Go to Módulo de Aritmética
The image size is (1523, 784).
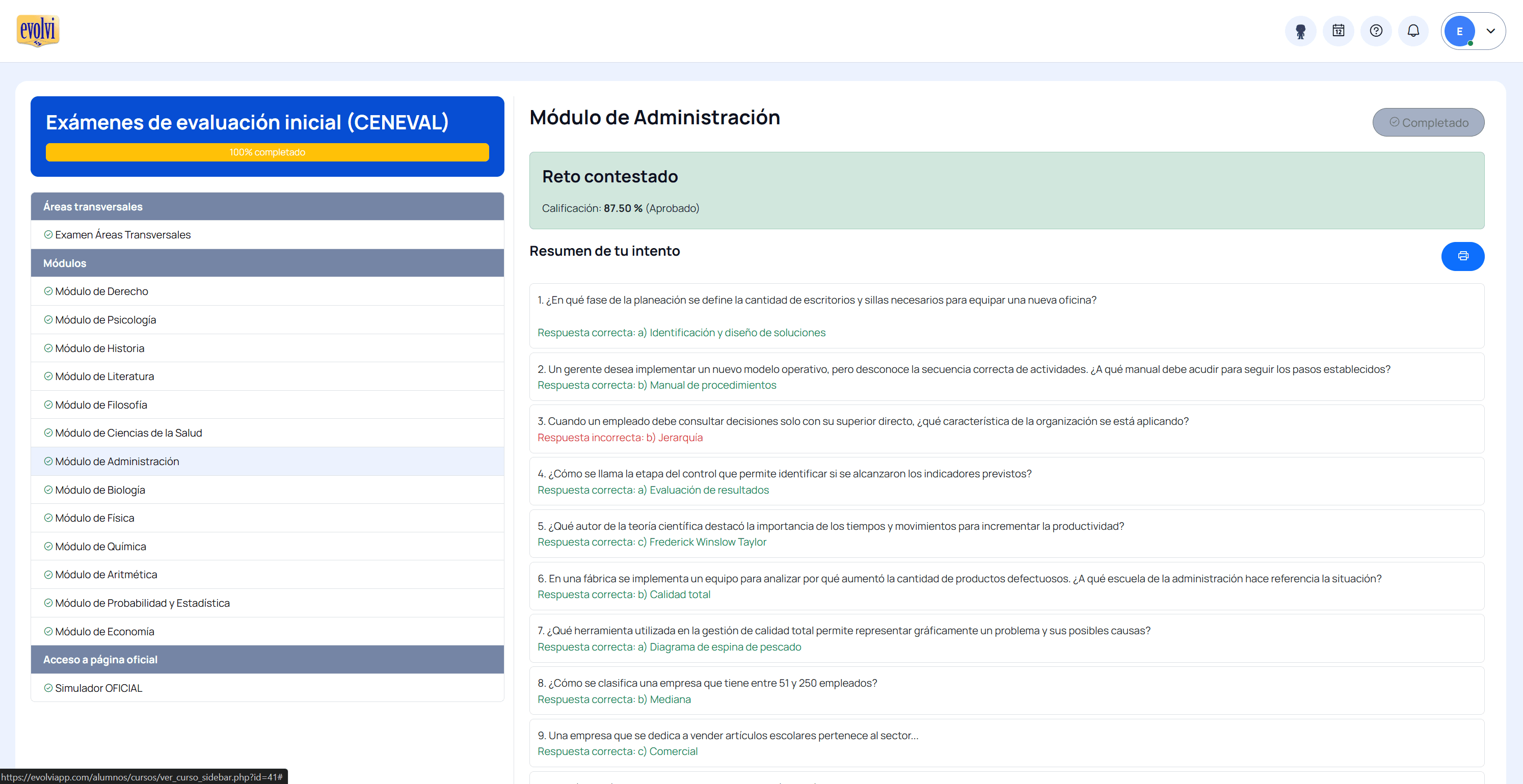click(267, 574)
